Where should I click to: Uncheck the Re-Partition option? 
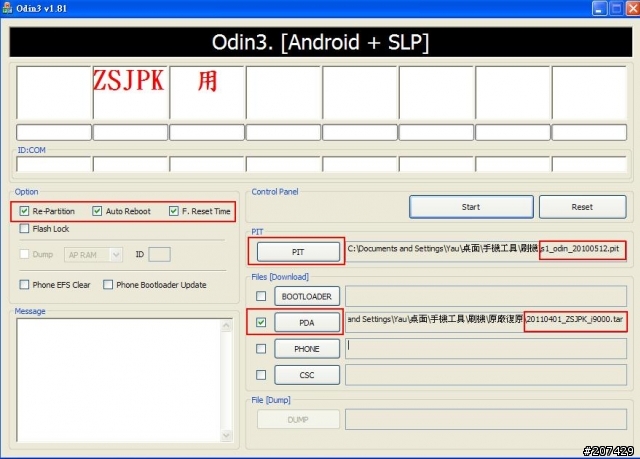[x=24, y=211]
